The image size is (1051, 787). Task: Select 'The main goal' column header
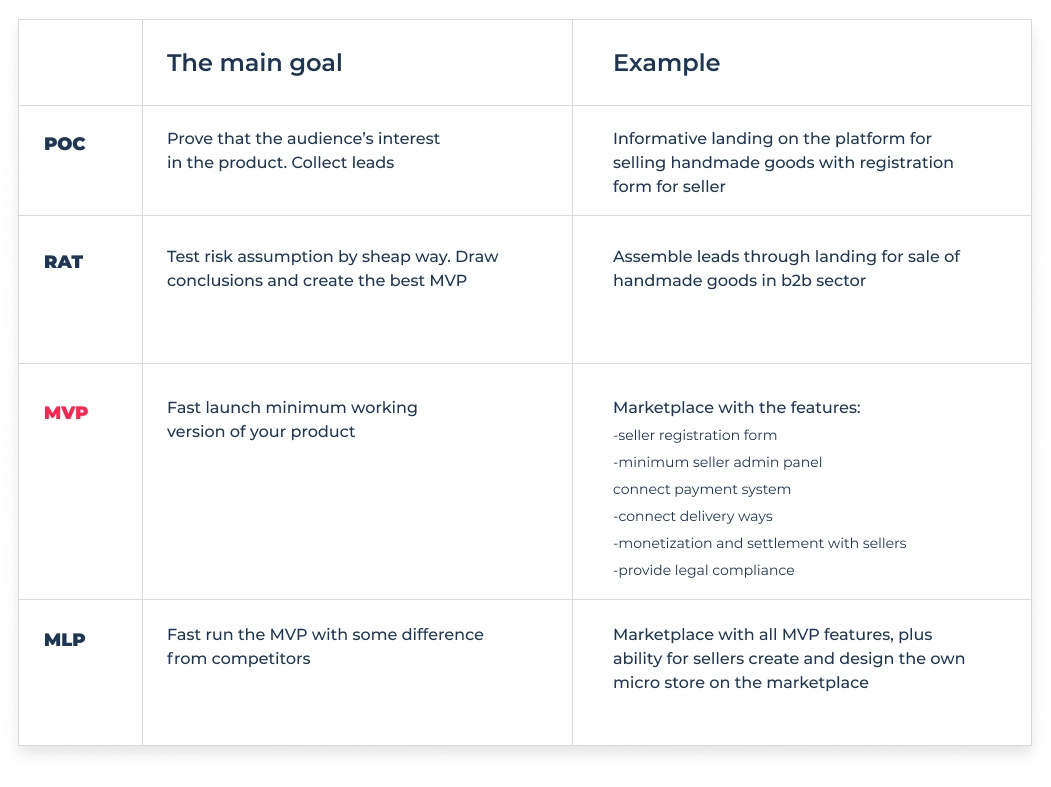255,63
